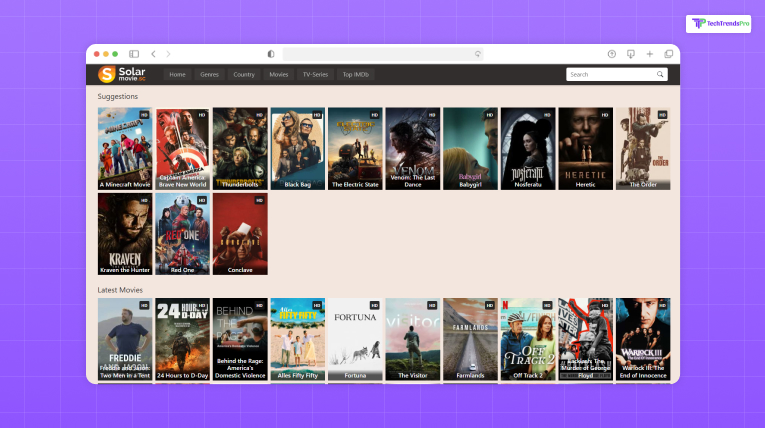Click the SolarMovie logo
The height and width of the screenshot is (428, 765).
coord(122,74)
